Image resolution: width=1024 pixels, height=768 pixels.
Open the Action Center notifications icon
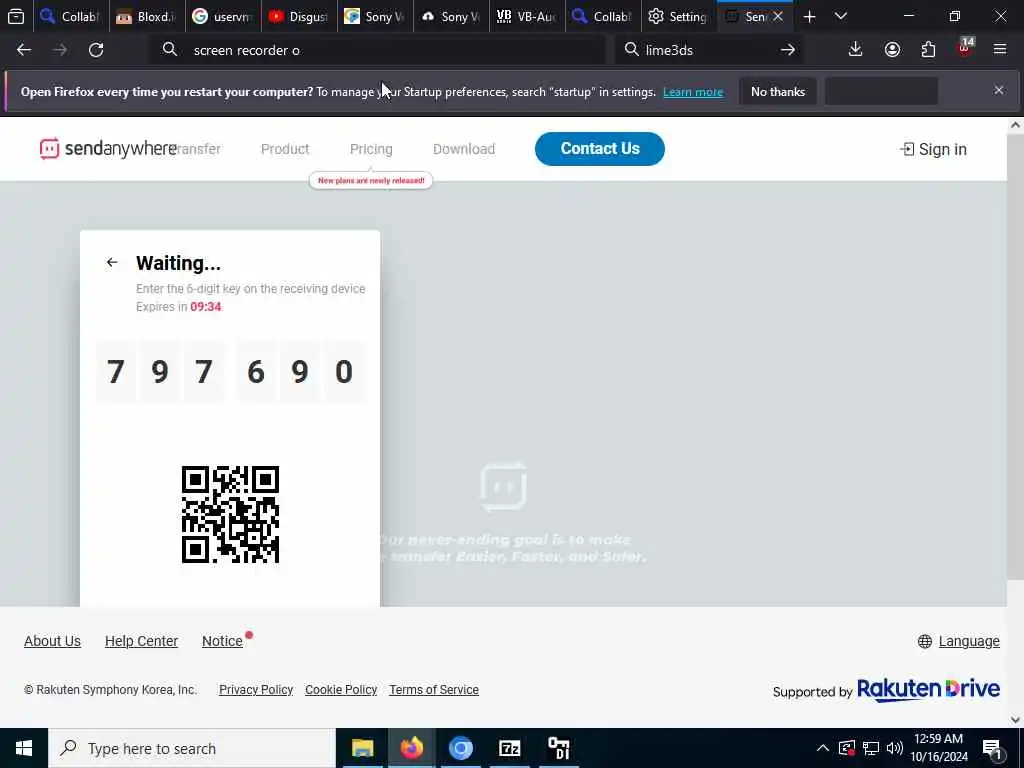pyautogui.click(x=993, y=748)
